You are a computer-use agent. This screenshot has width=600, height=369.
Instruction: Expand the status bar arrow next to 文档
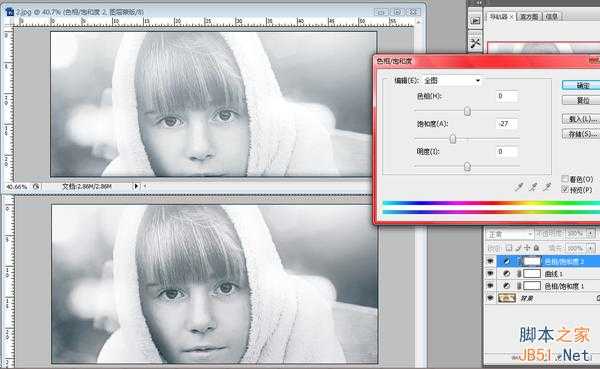(136, 186)
